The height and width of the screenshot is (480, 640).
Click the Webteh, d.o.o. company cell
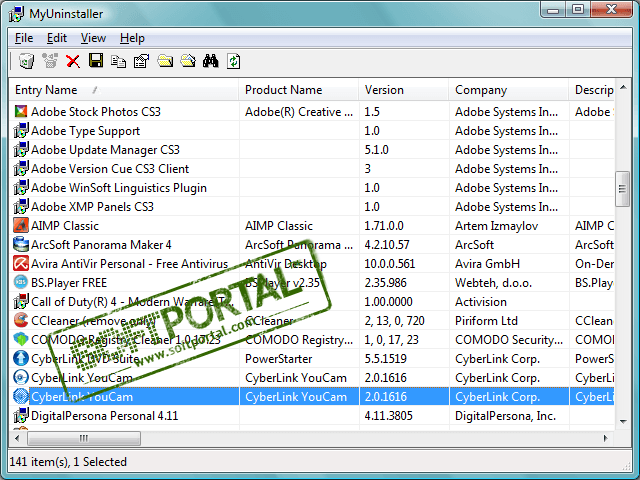coord(493,282)
